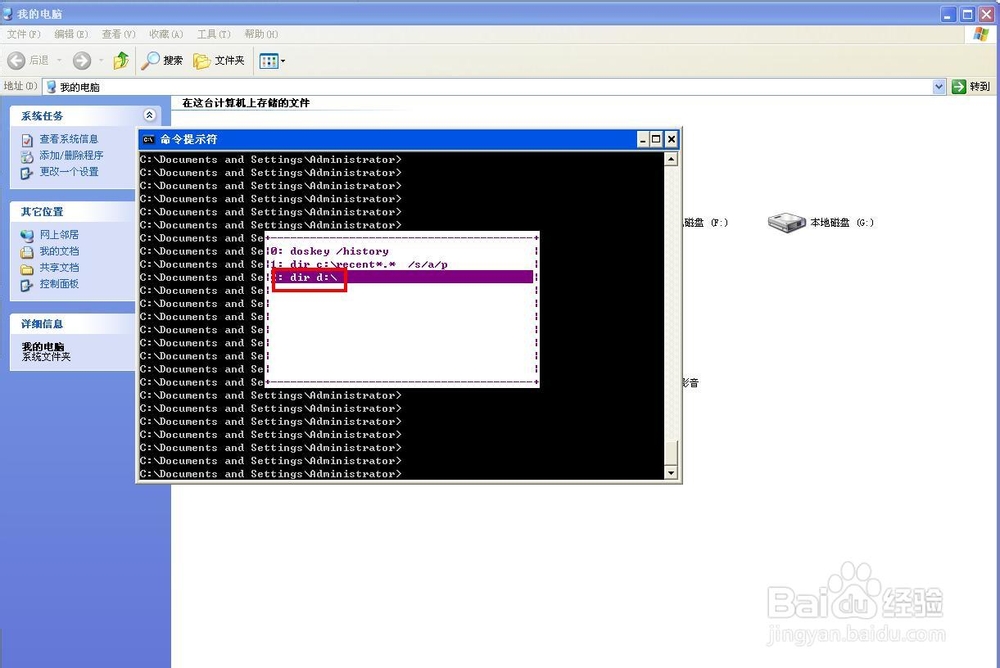Viewport: 1000px width, 668px height.
Task: Open the 查看(V) menu
Action: click(x=119, y=34)
